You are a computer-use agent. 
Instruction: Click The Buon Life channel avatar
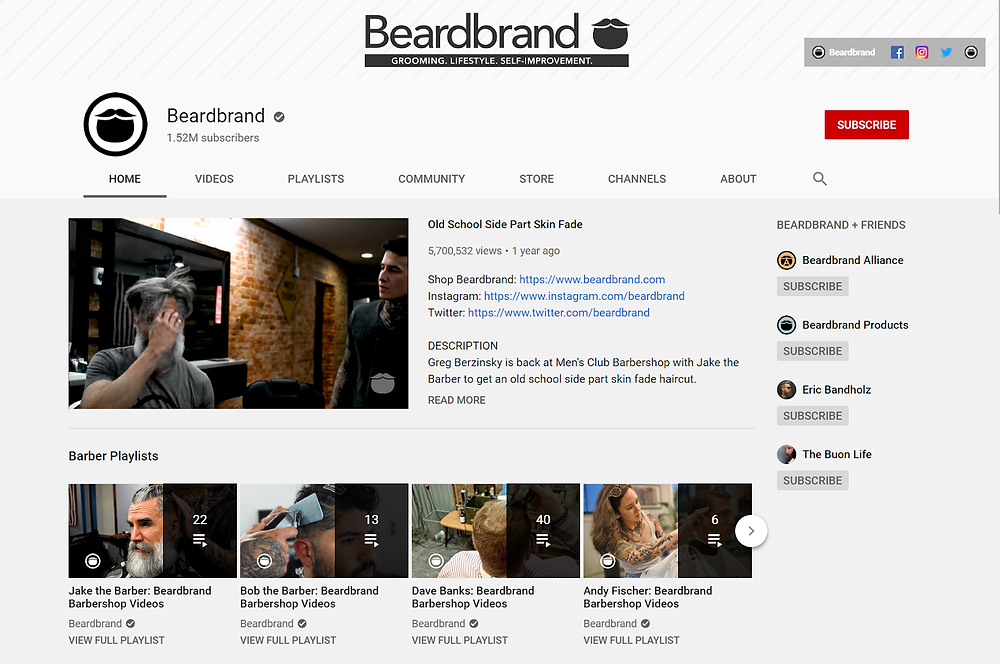pyautogui.click(x=786, y=454)
